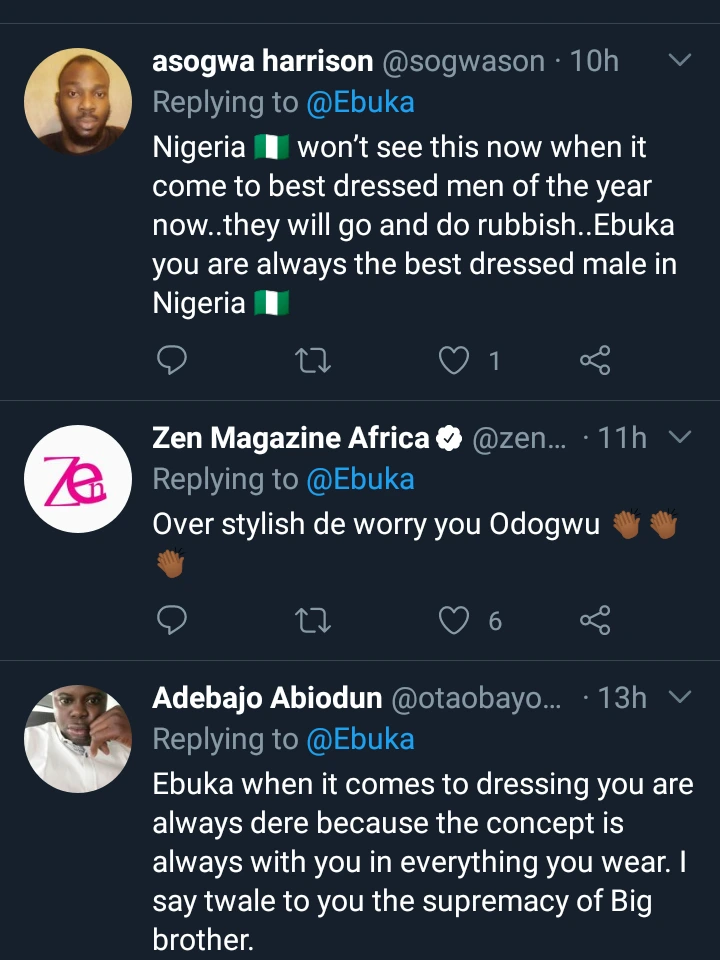View Adebajo Abiodun's profile photo

point(78,738)
